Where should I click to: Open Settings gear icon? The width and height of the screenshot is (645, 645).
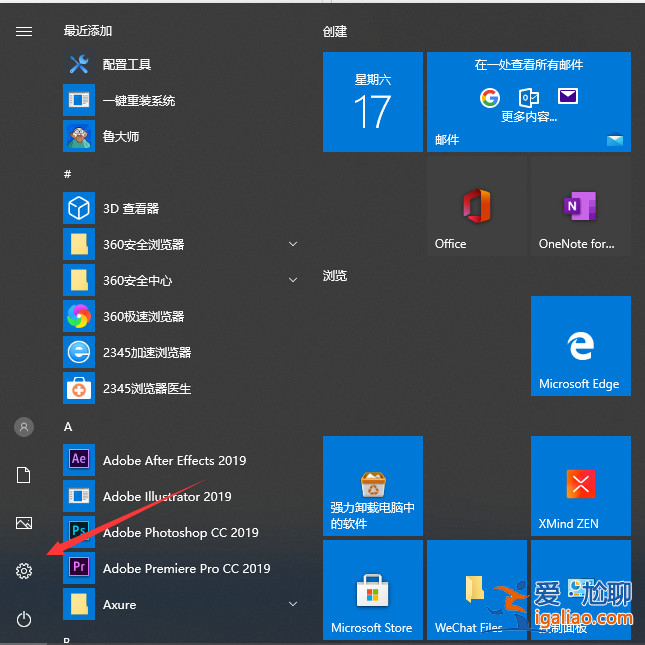pyautogui.click(x=24, y=571)
